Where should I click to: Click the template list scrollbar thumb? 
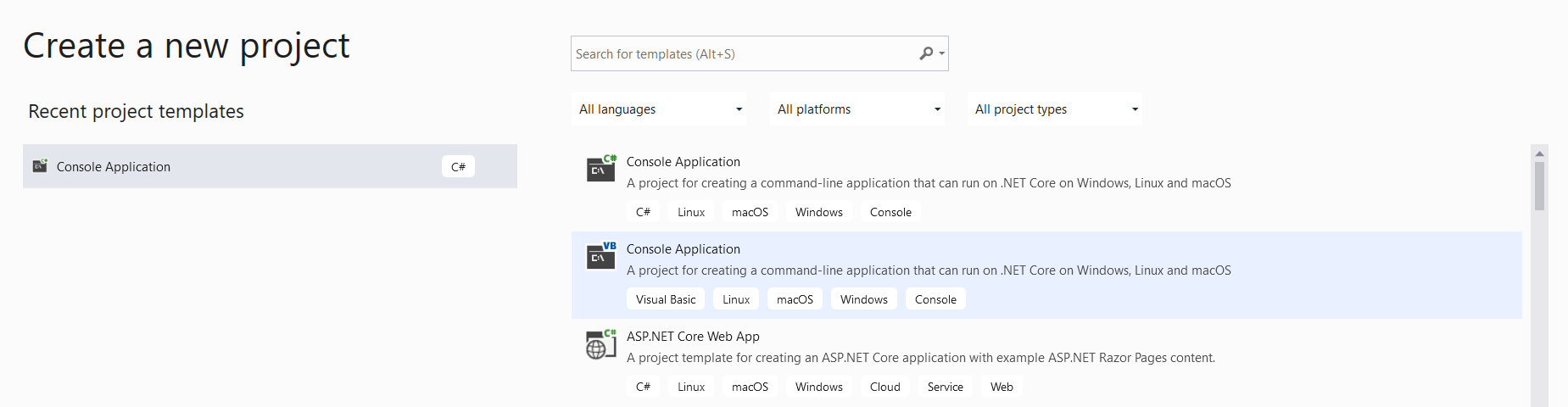(x=1539, y=186)
